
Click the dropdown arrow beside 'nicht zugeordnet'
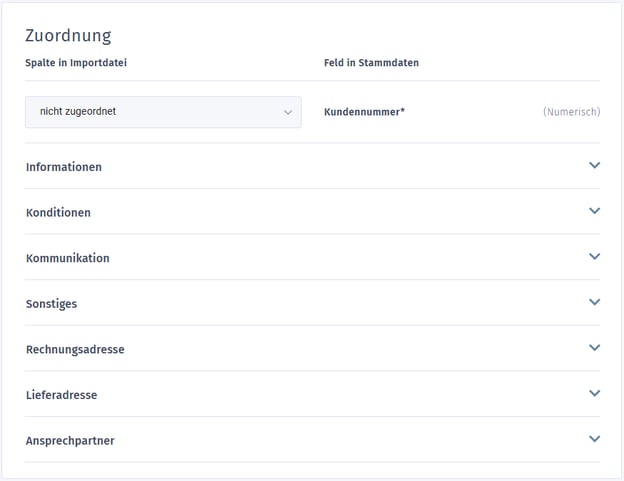(288, 113)
